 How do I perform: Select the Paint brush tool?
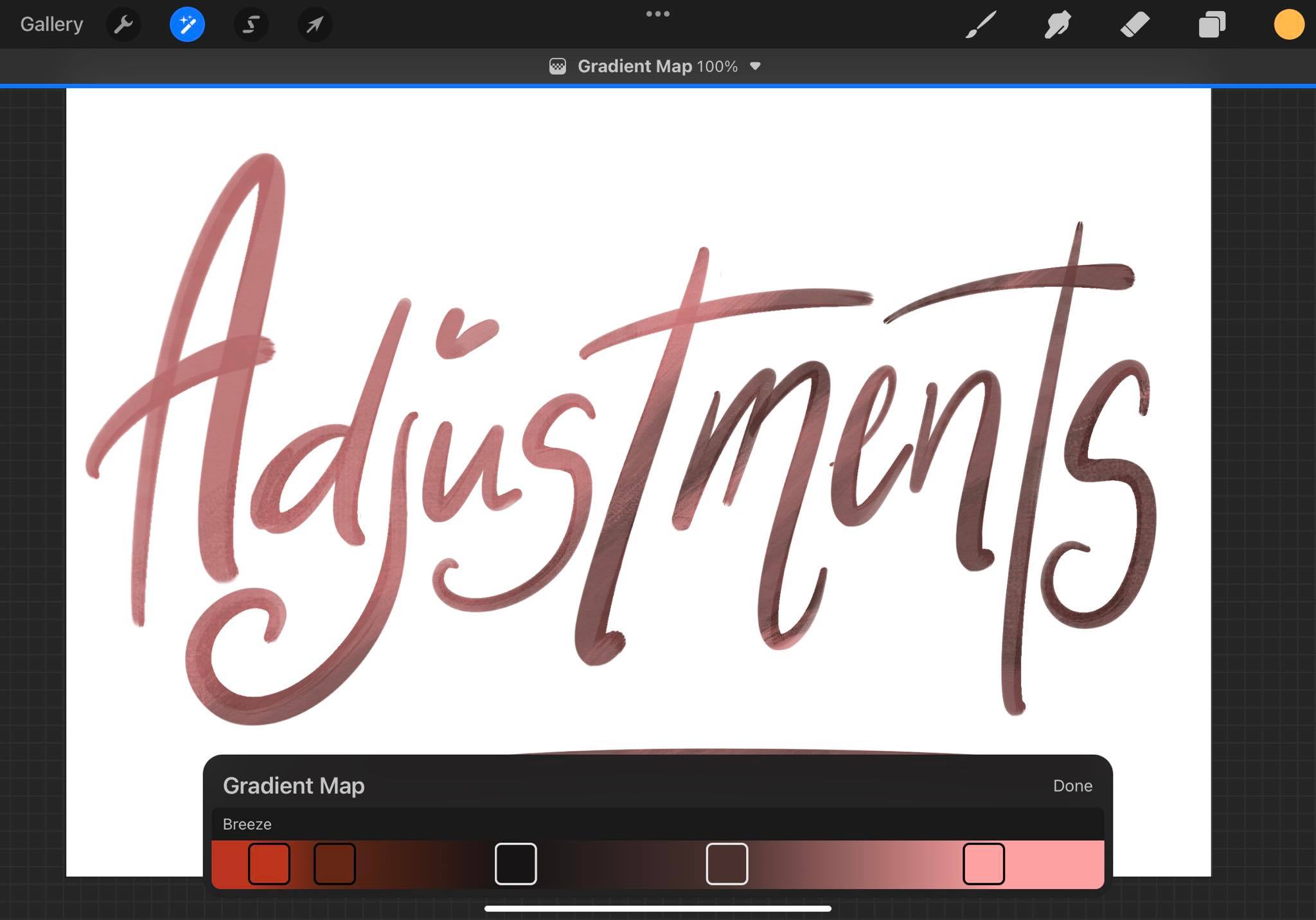click(x=981, y=25)
